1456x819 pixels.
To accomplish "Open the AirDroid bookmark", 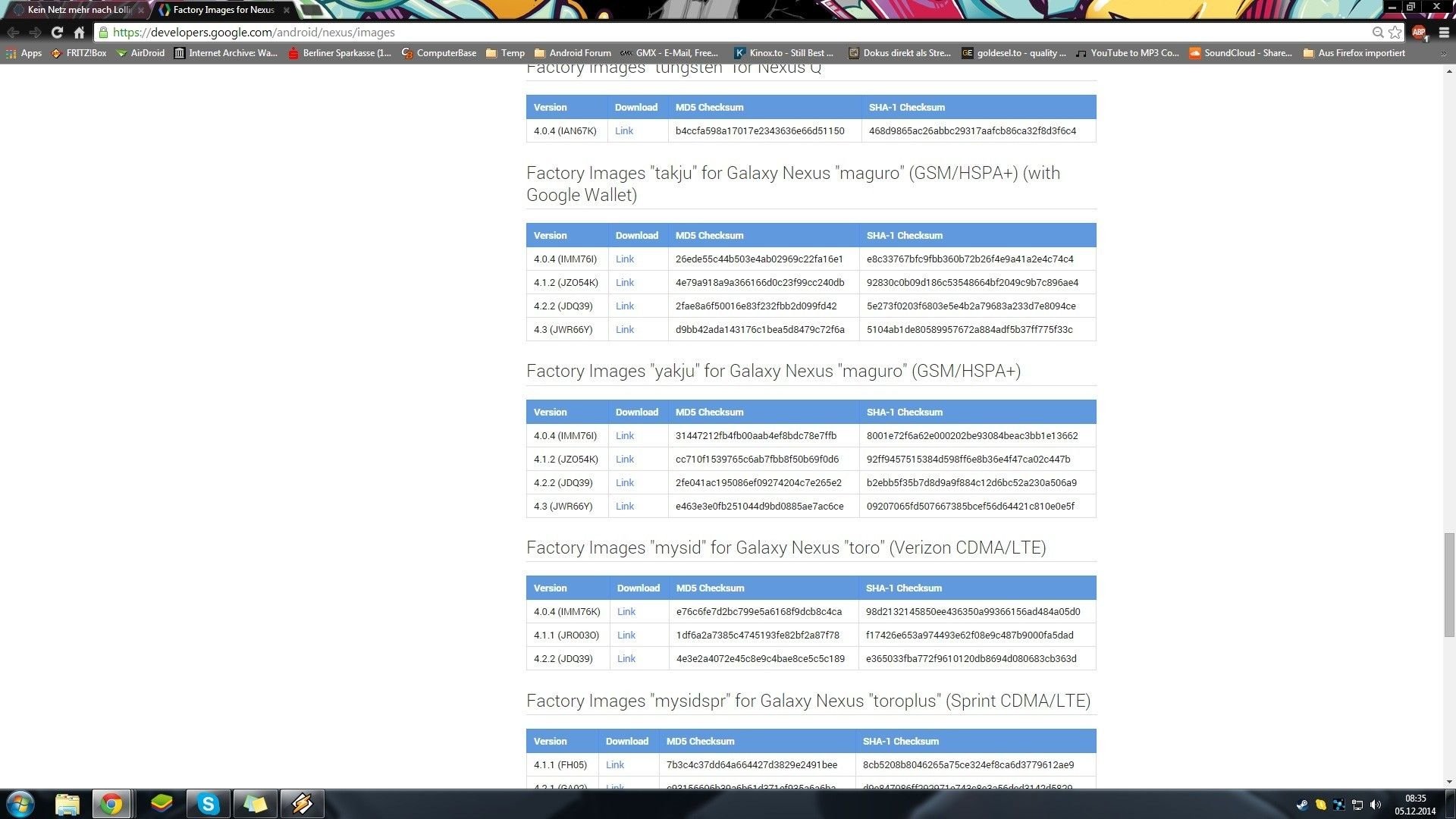I will coord(140,53).
